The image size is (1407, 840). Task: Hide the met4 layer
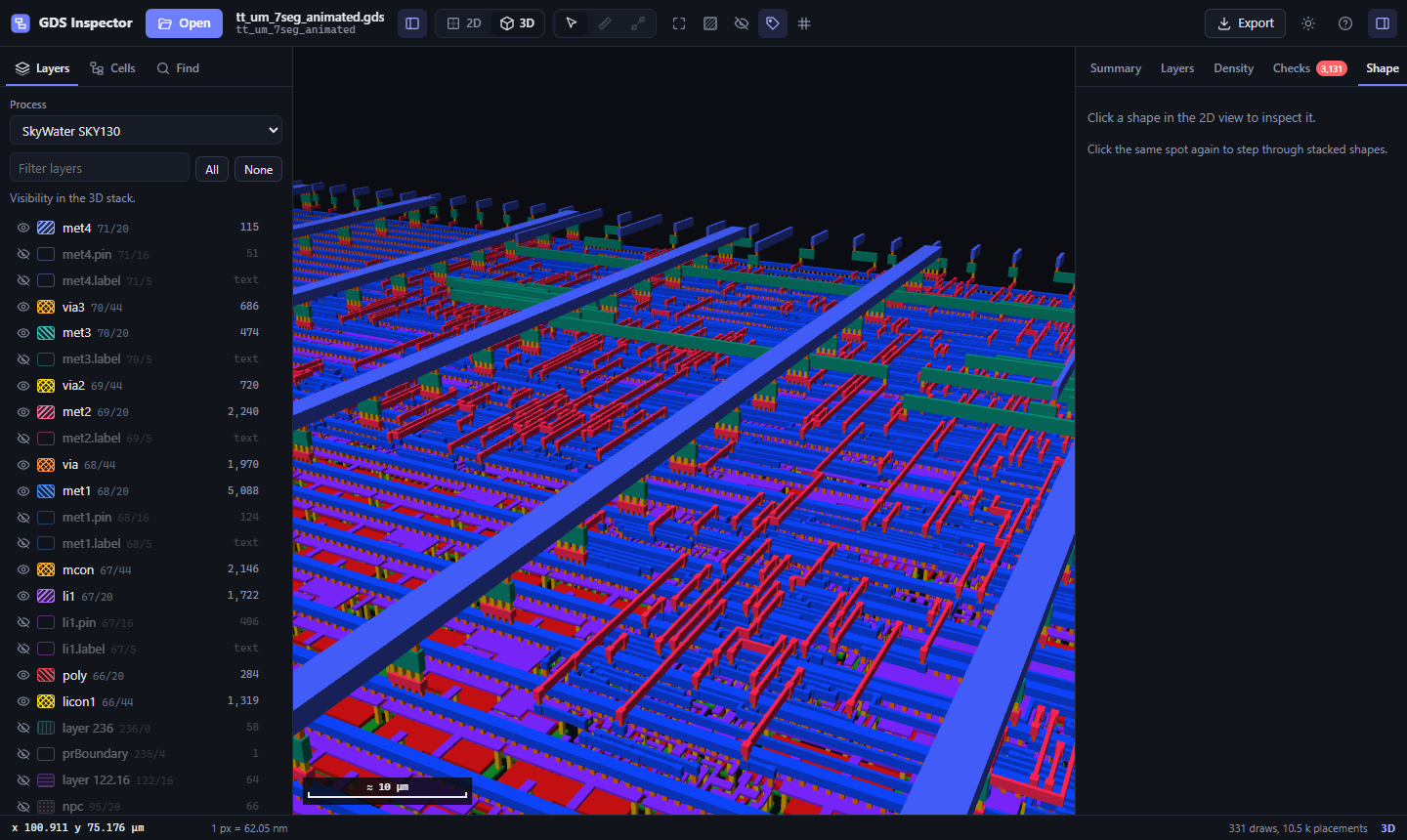pyautogui.click(x=23, y=228)
